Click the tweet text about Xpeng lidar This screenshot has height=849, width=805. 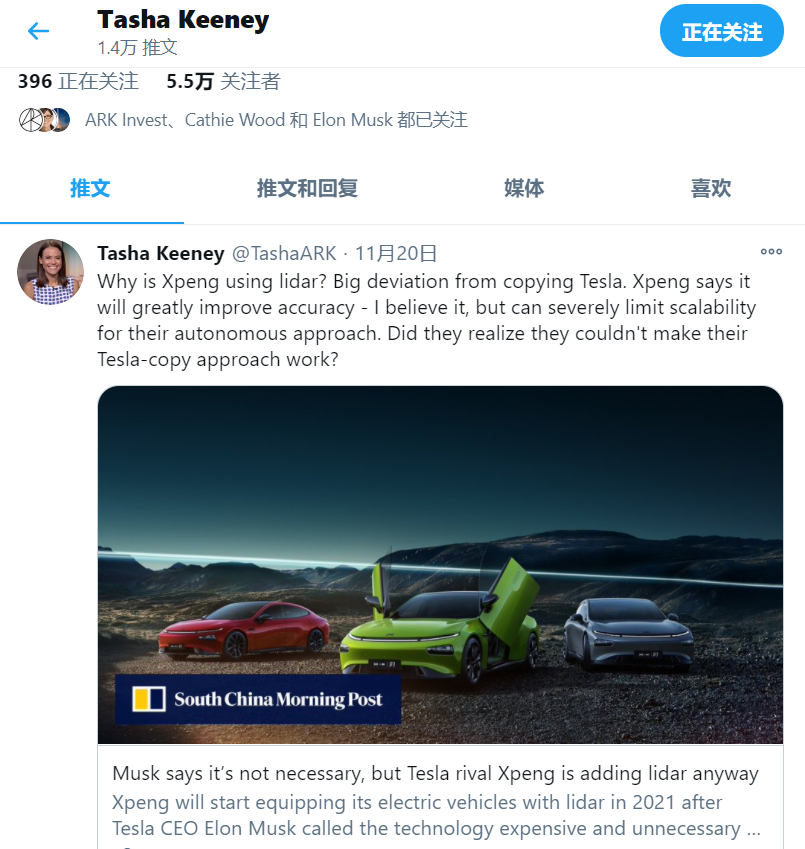click(427, 321)
